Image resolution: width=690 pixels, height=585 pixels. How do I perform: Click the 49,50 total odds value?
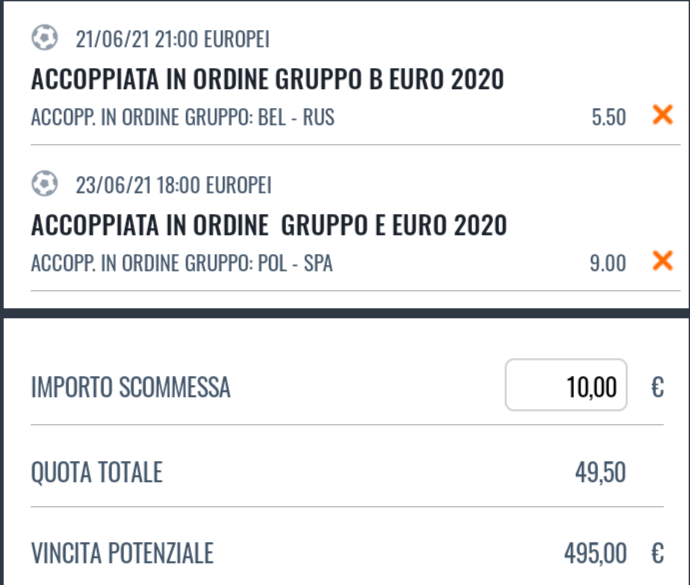tap(600, 473)
